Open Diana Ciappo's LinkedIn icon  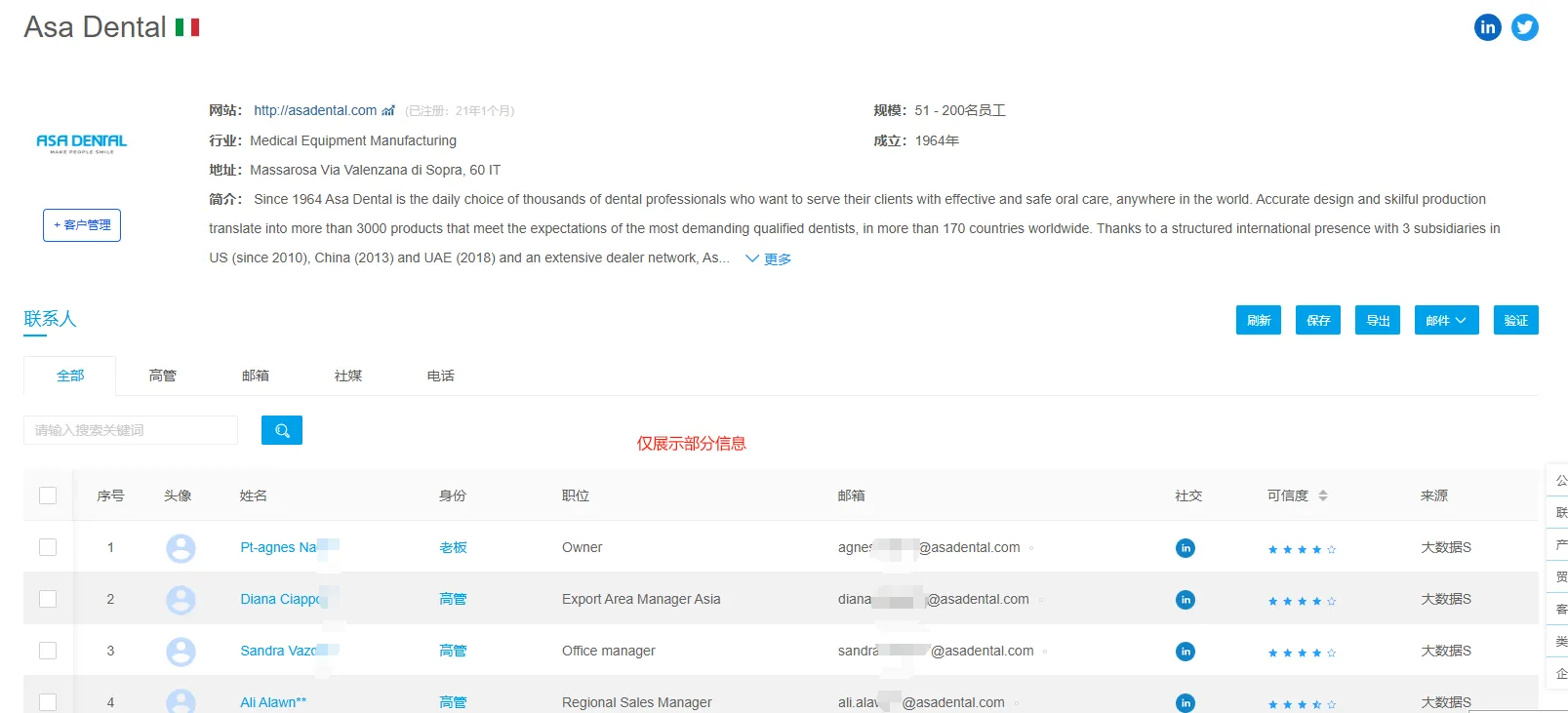click(1186, 600)
